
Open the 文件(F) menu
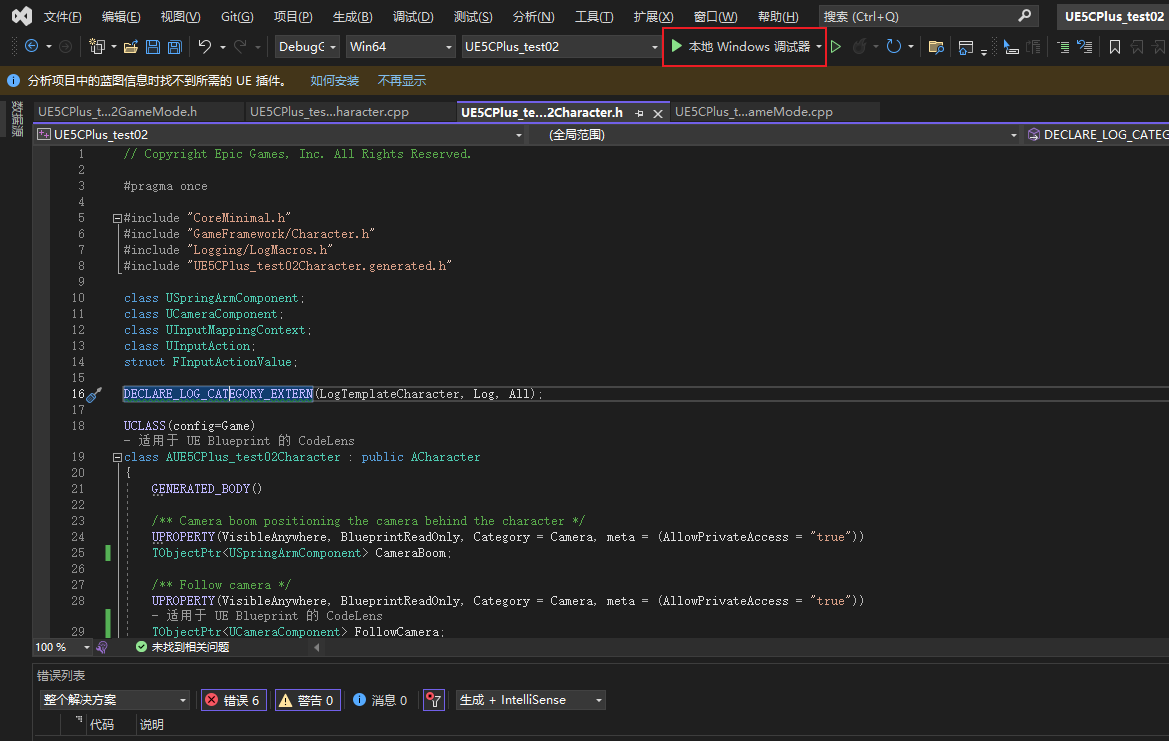[x=62, y=16]
